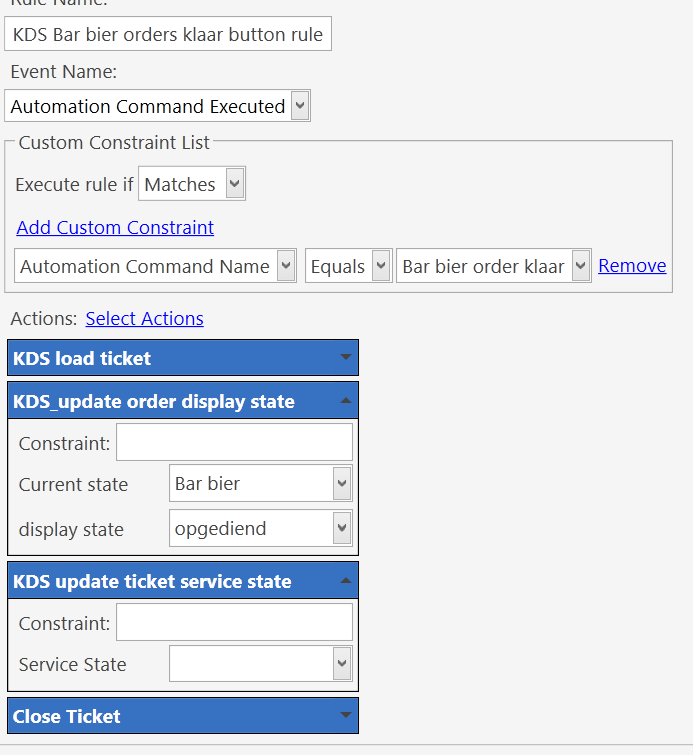Collapse the KDS update ticket service state arrow
Viewport: 693px width, 755px height.
[345, 580]
